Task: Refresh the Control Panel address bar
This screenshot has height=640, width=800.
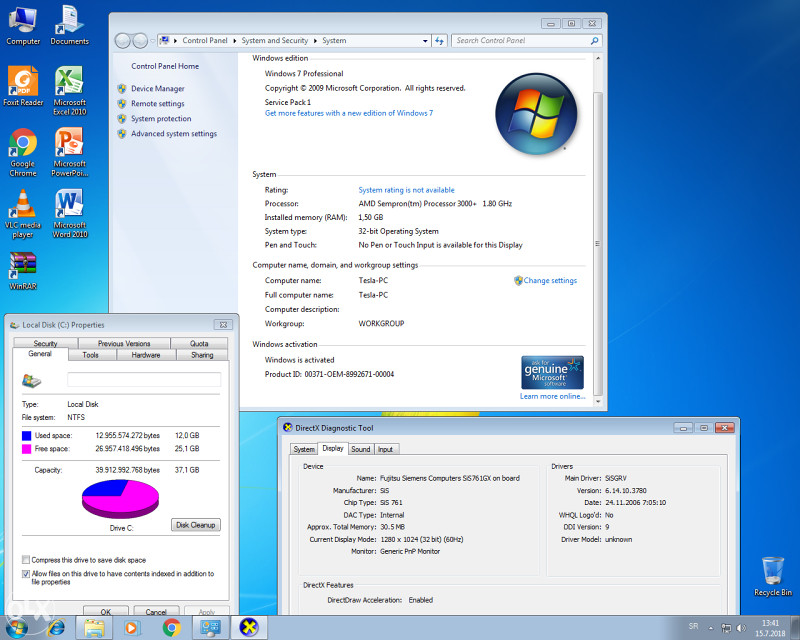Action: [439, 41]
